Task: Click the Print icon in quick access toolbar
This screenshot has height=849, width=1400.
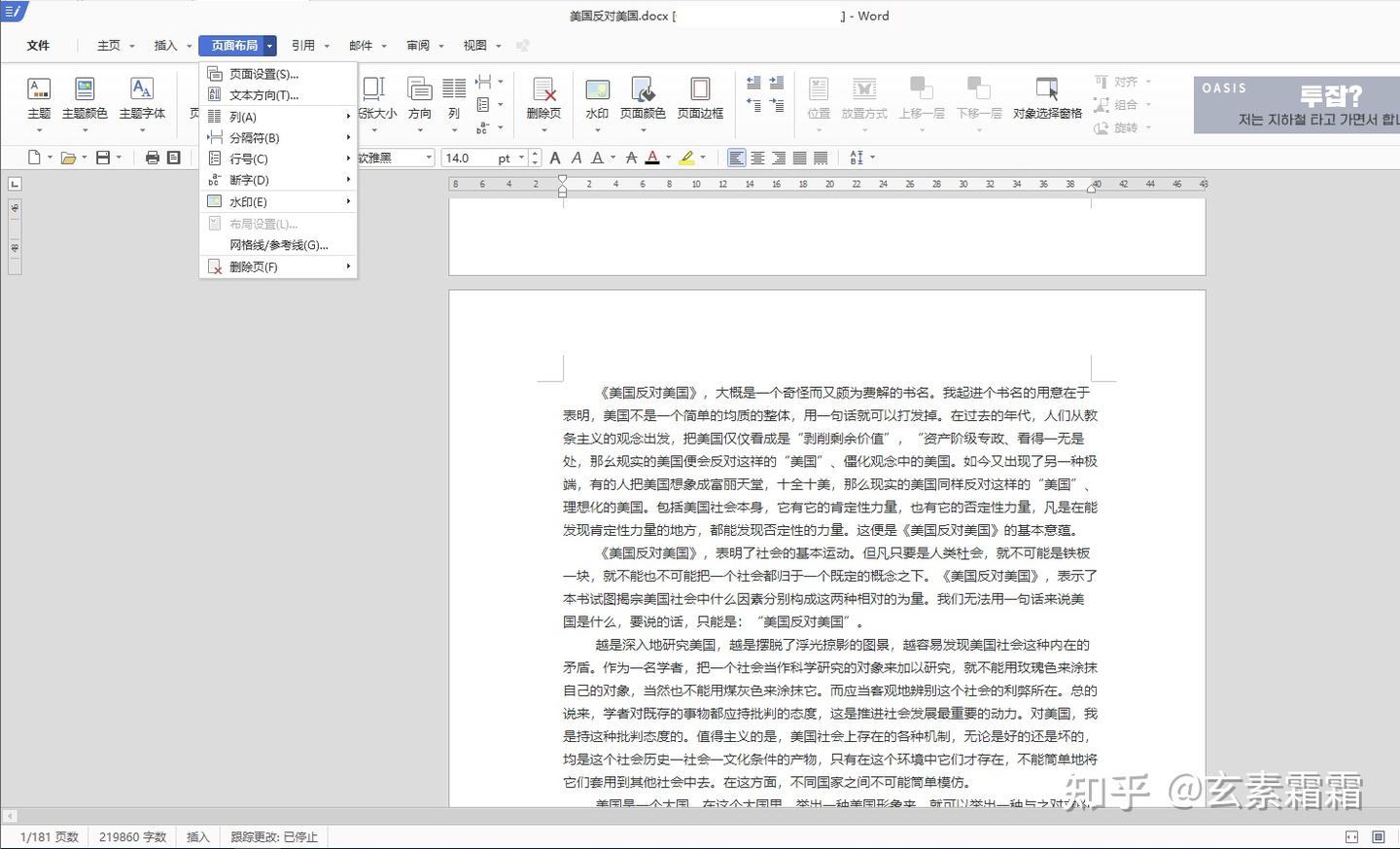Action: tap(153, 157)
